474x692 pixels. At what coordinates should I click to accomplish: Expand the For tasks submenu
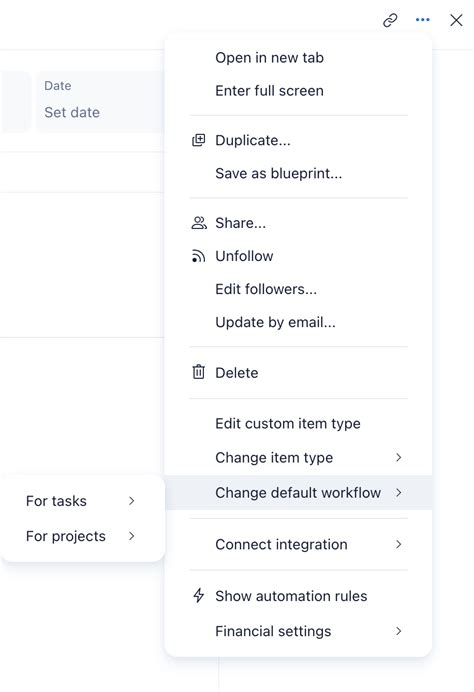click(x=82, y=501)
